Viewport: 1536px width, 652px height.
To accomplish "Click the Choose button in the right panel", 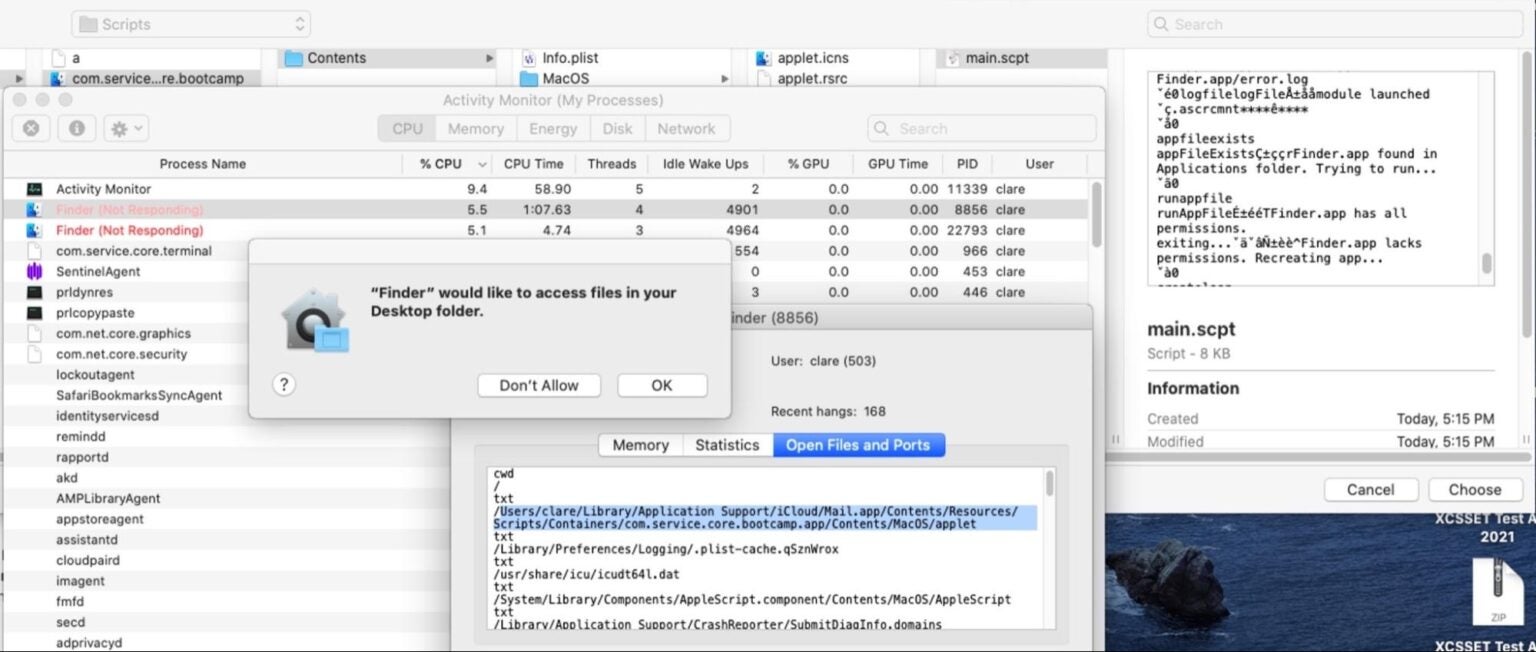I will (1475, 489).
